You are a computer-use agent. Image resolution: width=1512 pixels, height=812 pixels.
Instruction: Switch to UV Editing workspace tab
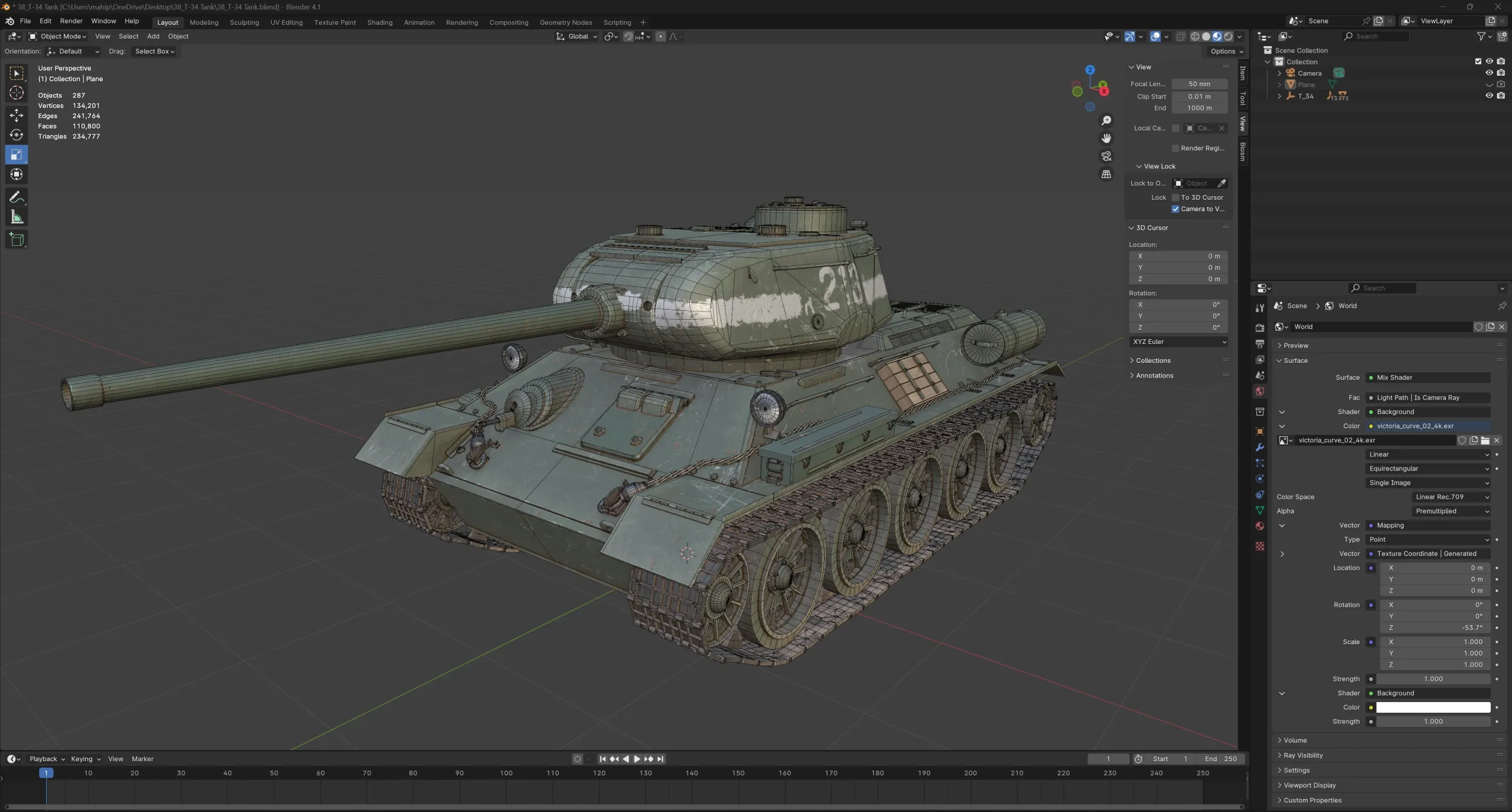286,22
